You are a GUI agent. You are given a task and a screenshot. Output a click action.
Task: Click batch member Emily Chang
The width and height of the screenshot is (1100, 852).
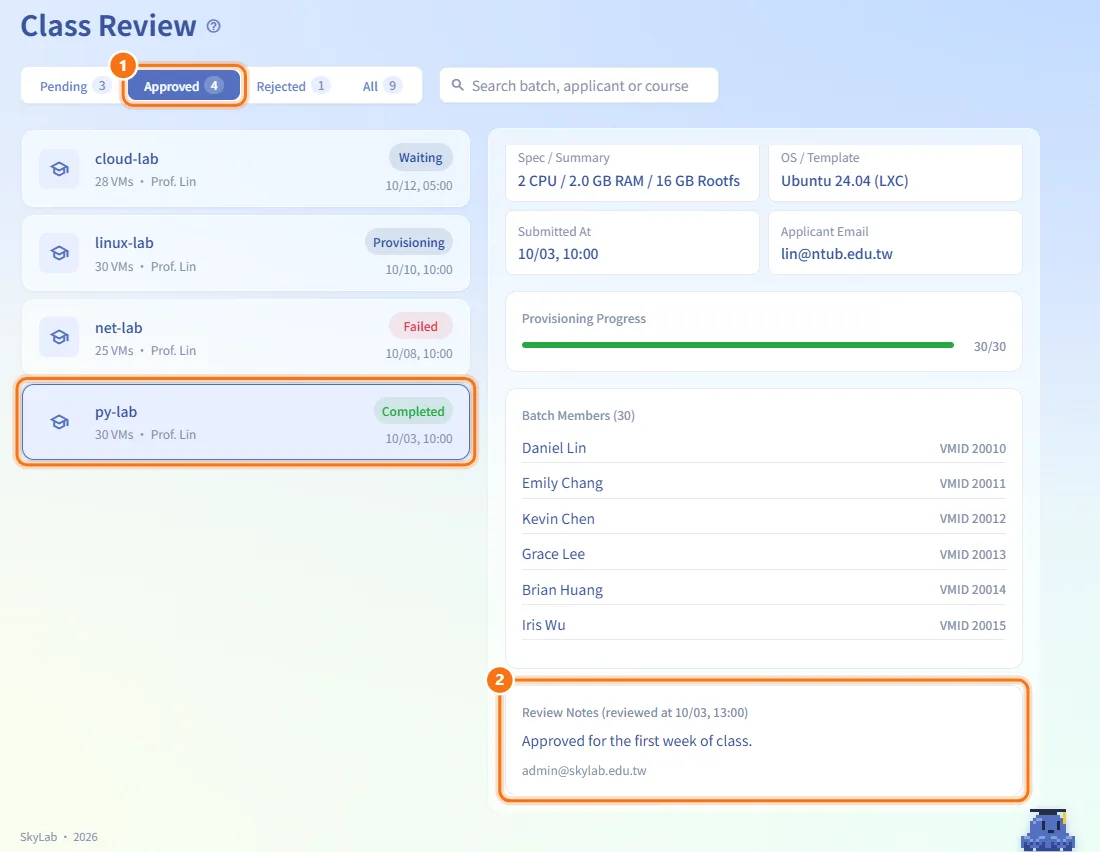pyautogui.click(x=563, y=483)
